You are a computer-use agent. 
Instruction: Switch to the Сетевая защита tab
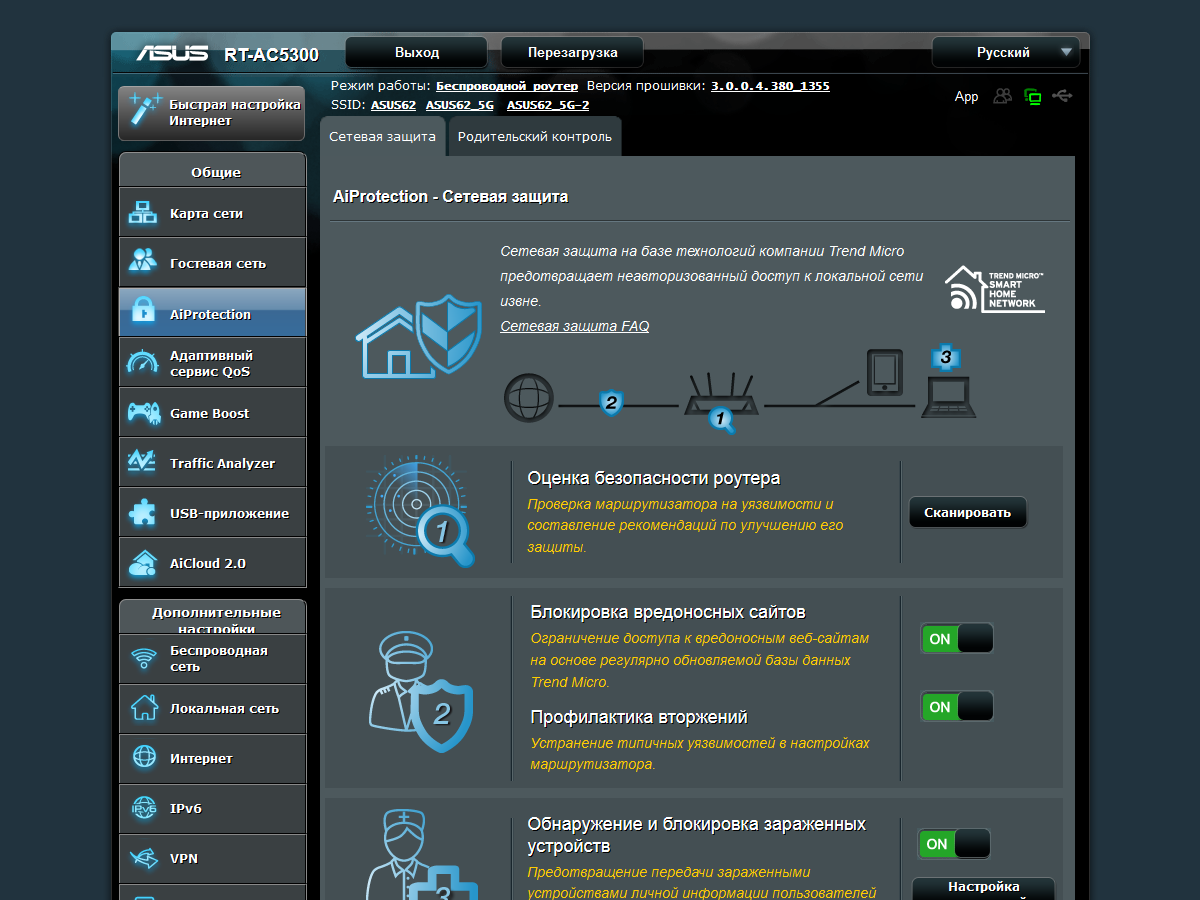point(383,137)
